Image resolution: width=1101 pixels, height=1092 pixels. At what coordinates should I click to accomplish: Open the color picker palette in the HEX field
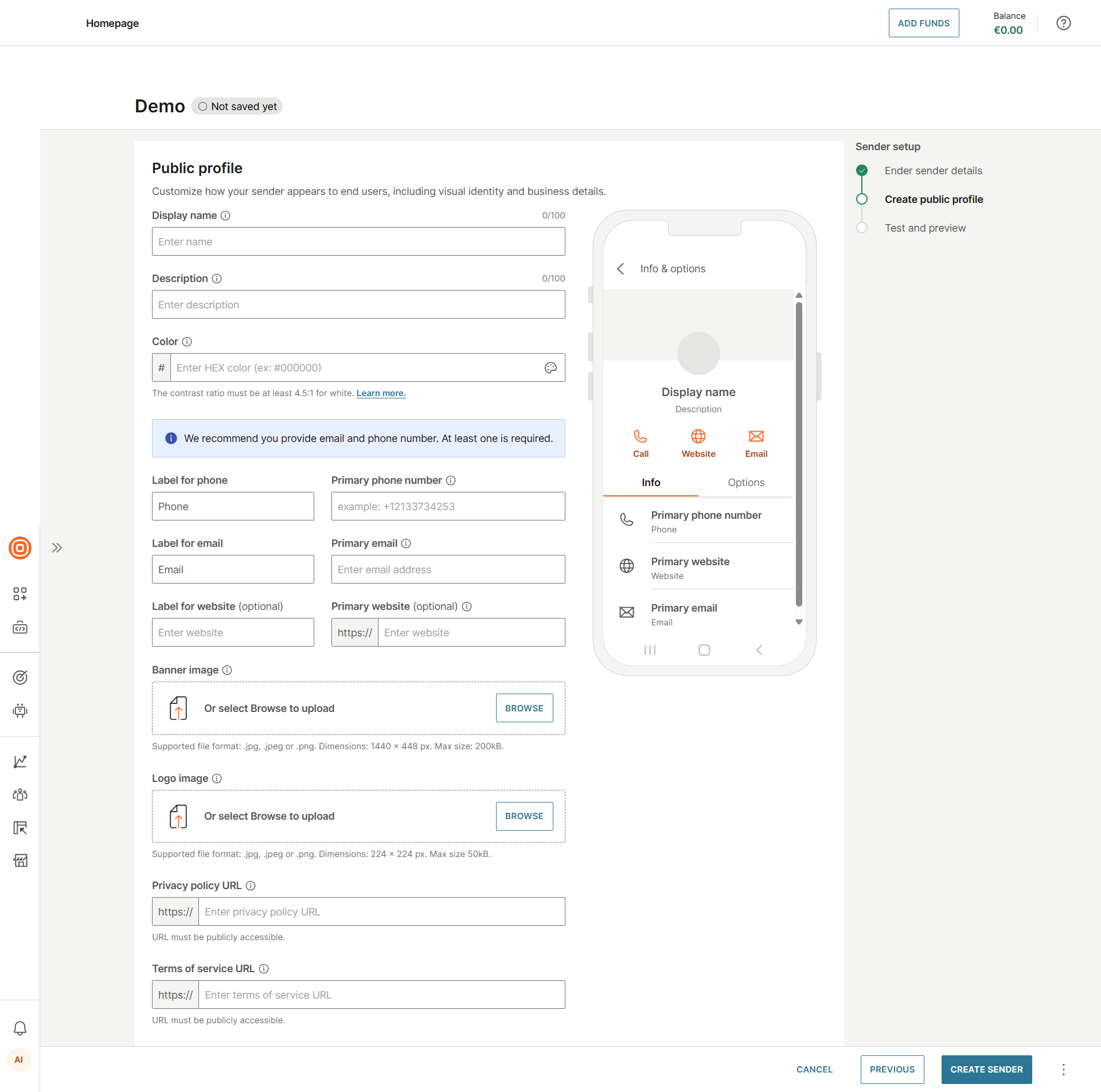550,367
